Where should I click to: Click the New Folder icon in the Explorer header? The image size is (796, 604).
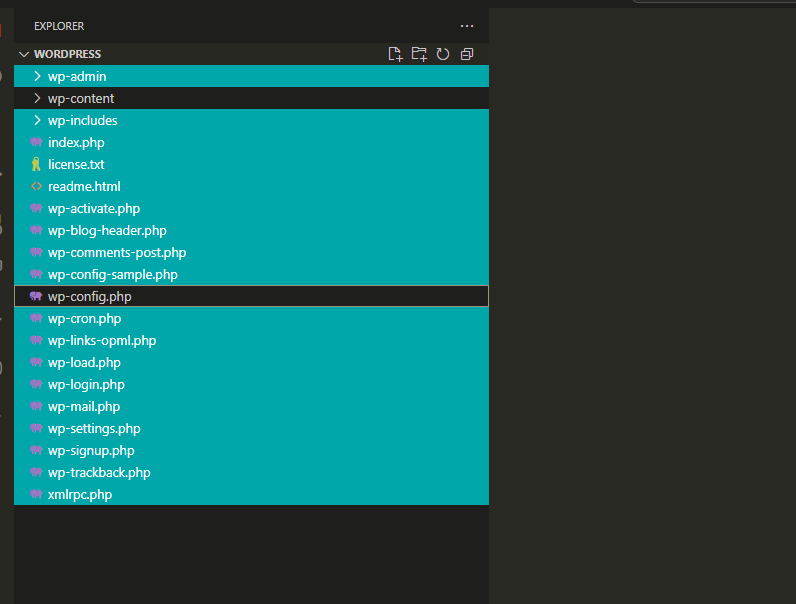coord(419,54)
